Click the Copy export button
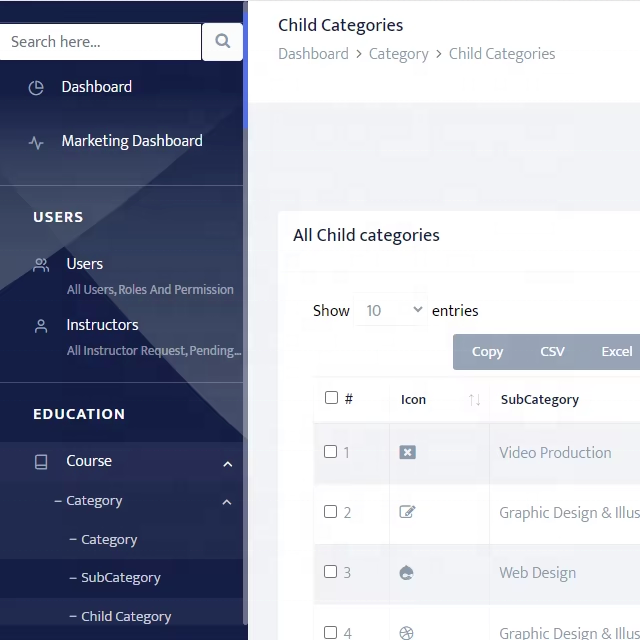This screenshot has width=640, height=640. 487,352
